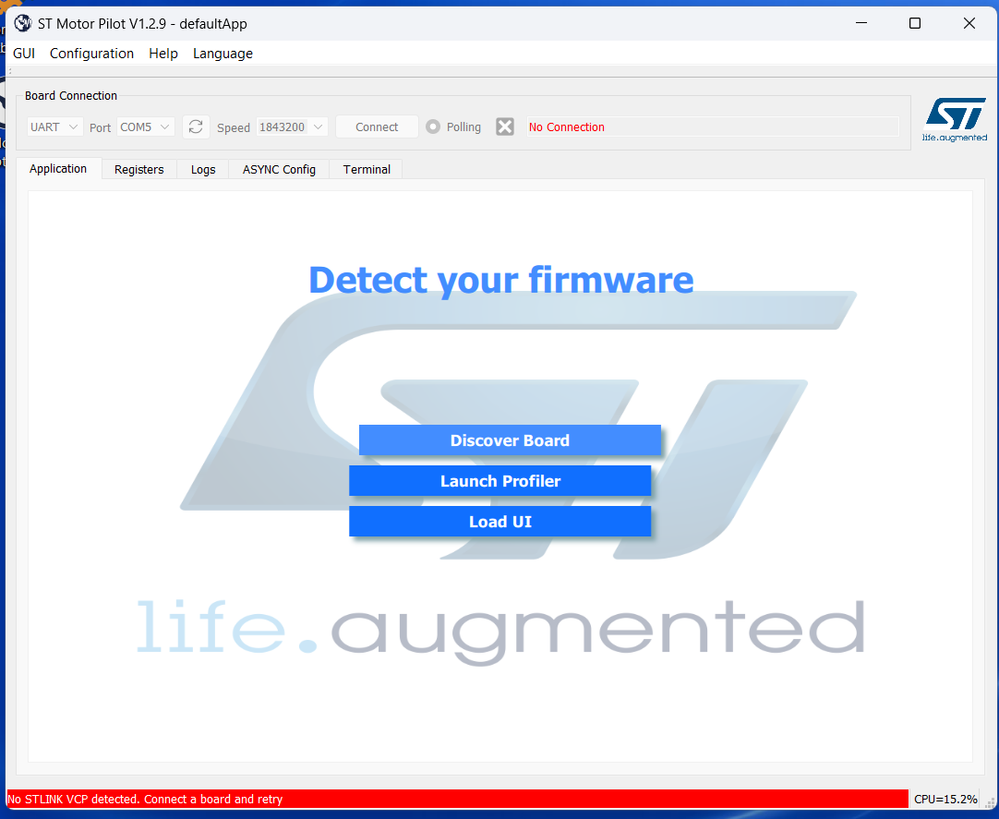Click the refresh ports icon
This screenshot has width=999, height=819.
pyautogui.click(x=196, y=127)
